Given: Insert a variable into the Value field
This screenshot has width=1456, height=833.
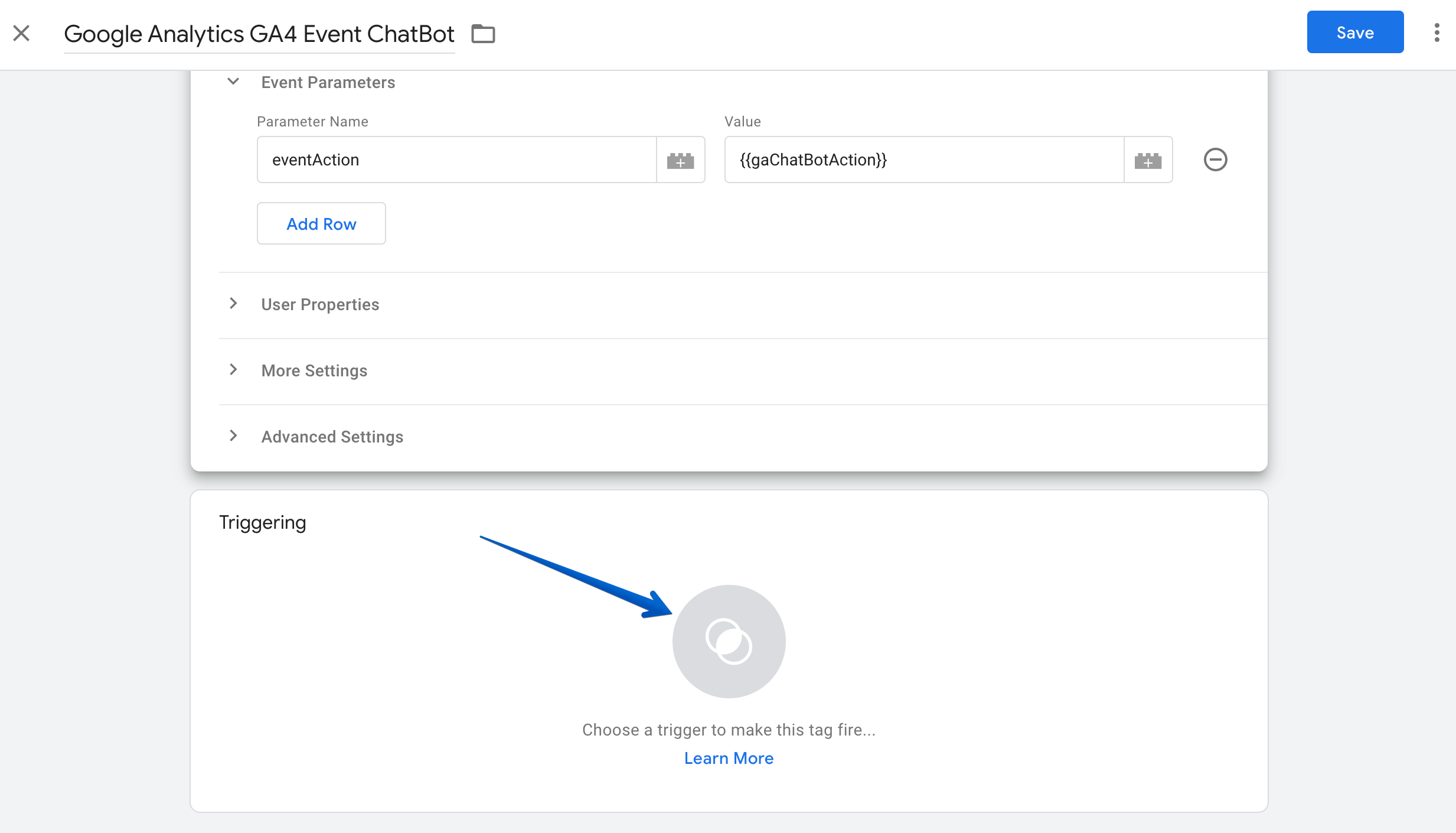Looking at the screenshot, I should [1148, 160].
